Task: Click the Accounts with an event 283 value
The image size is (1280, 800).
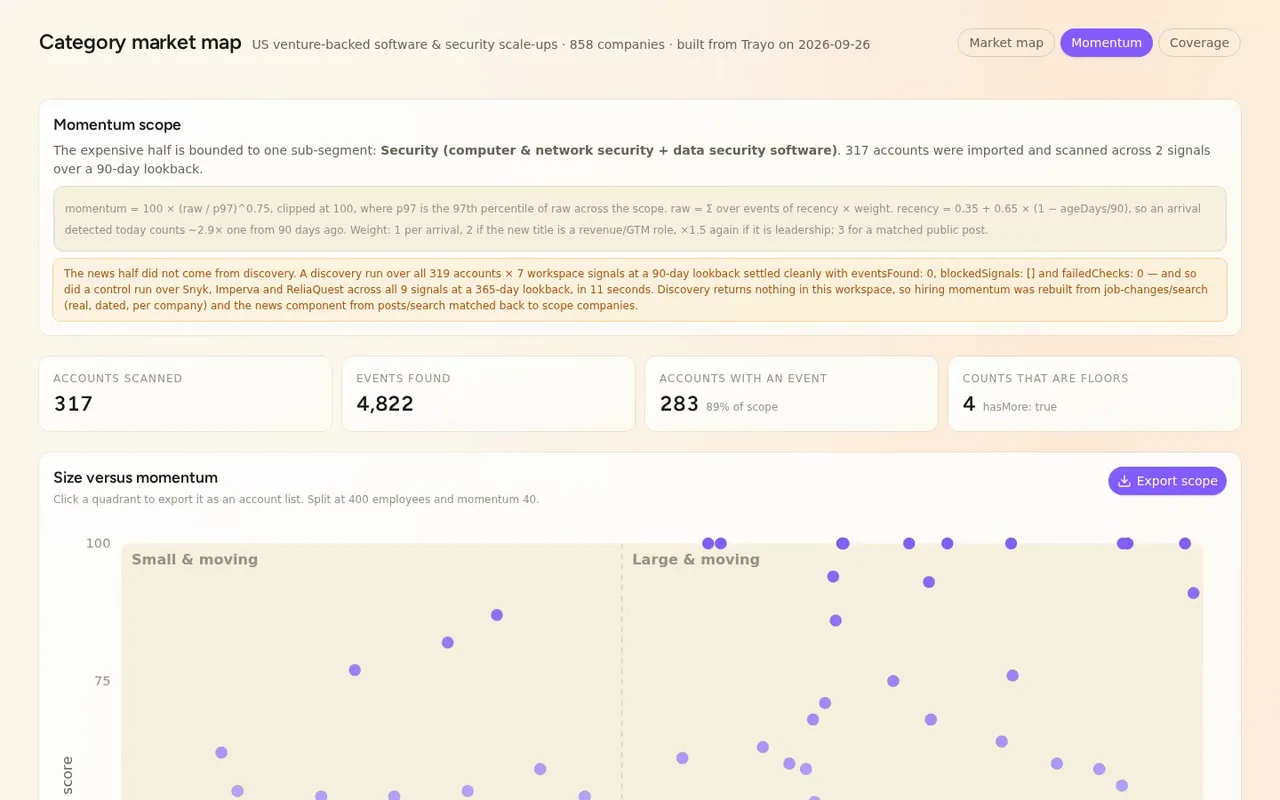Action: pyautogui.click(x=679, y=404)
